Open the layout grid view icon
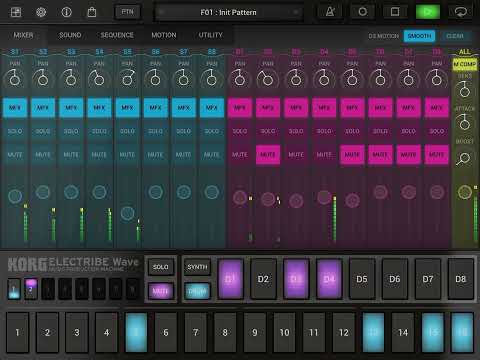Screen dimensions: 480x360 tap(16, 12)
